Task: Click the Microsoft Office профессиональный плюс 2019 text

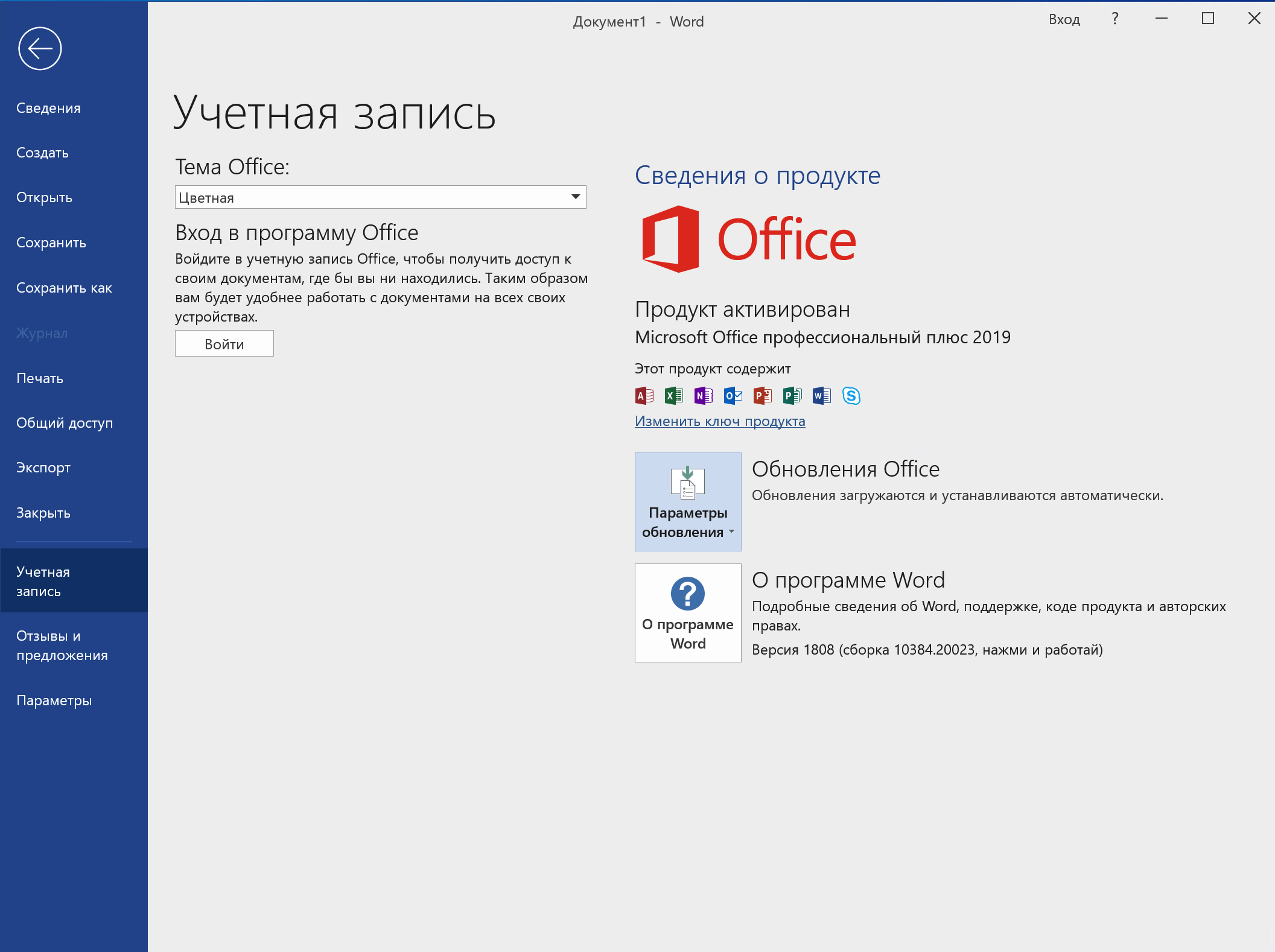Action: [x=823, y=337]
